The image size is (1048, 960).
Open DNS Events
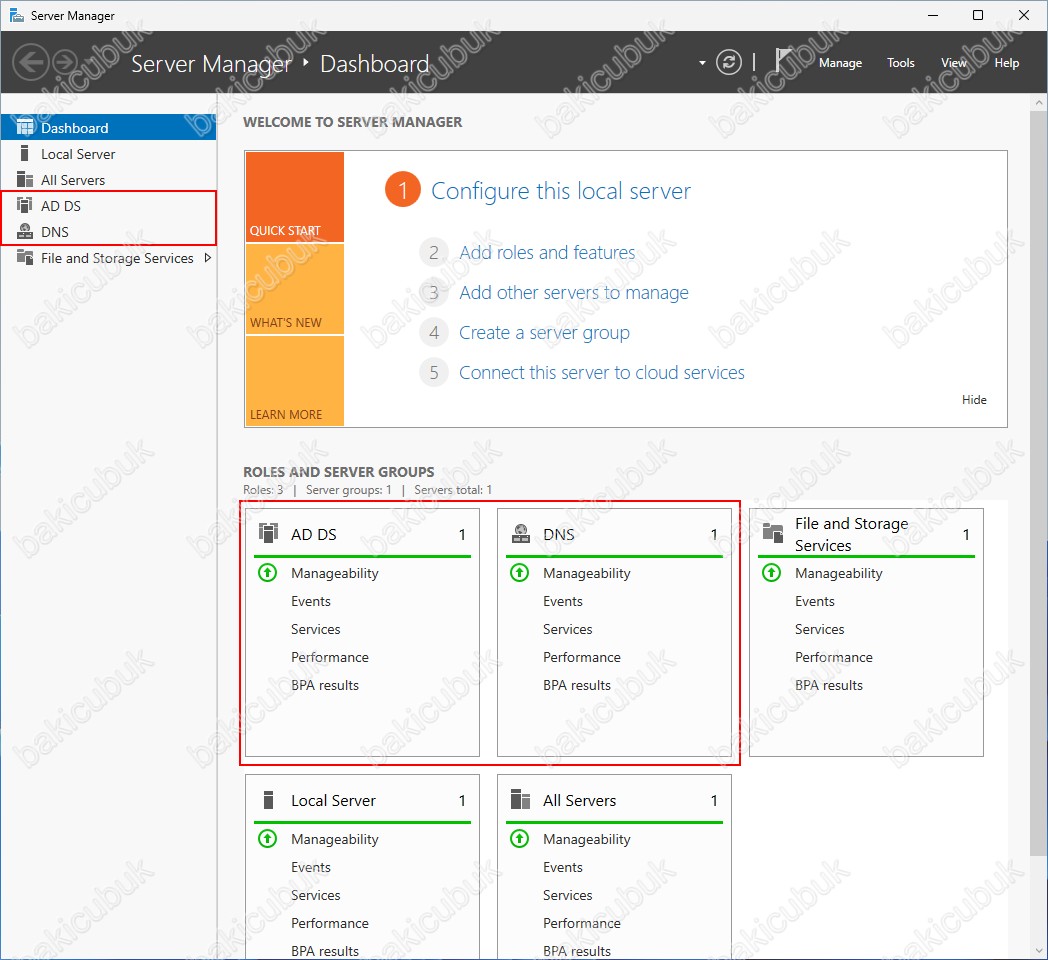563,601
